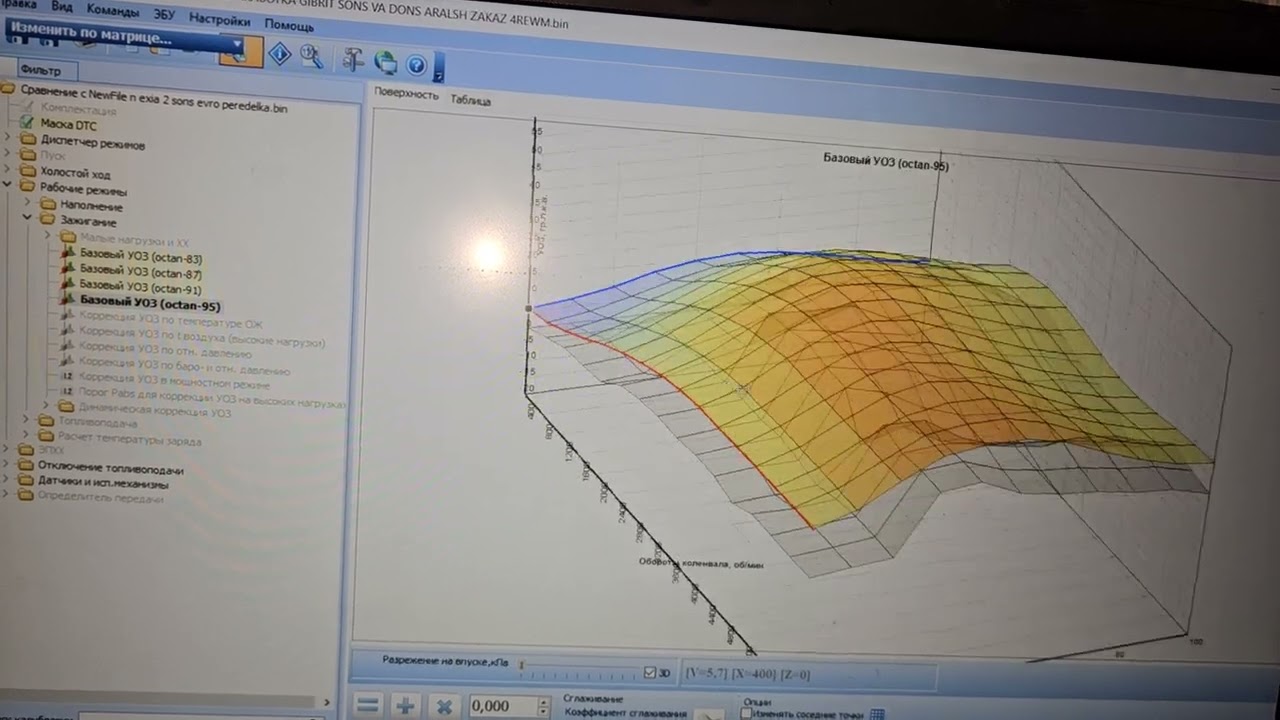Expand the Холостой ход folder
The width and height of the screenshot is (1280, 720).
coord(8,169)
